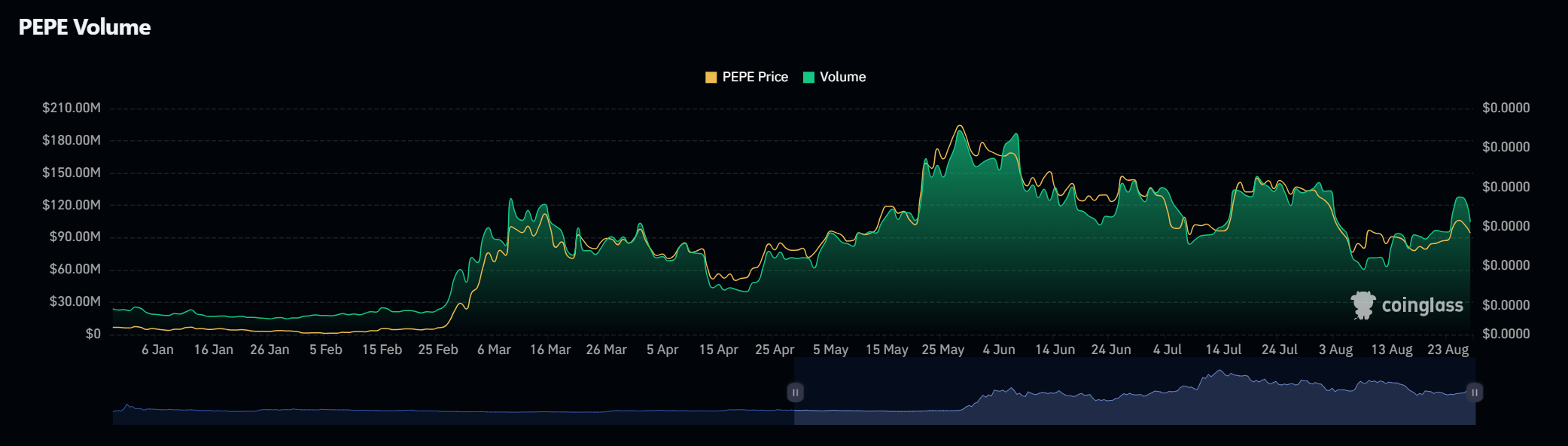Image resolution: width=1568 pixels, height=446 pixels.
Task: Click the 16 Mar date label
Action: tap(550, 350)
